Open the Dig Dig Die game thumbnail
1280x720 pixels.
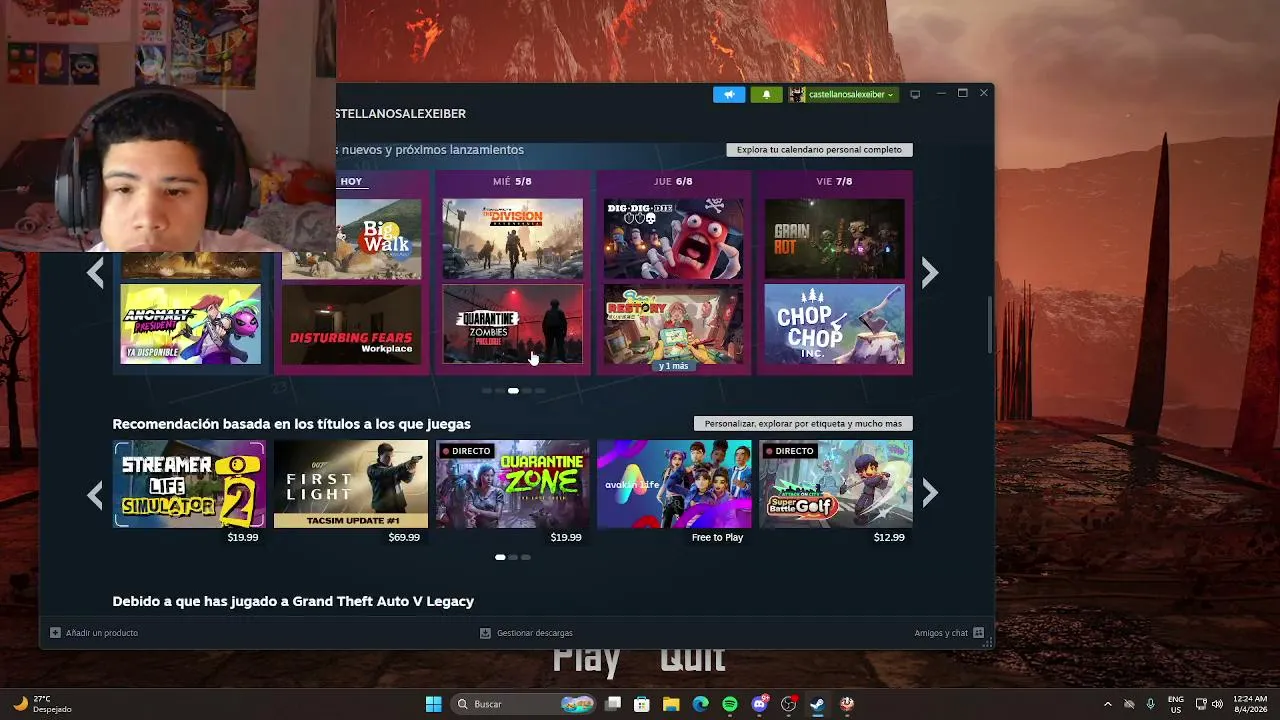(673, 238)
